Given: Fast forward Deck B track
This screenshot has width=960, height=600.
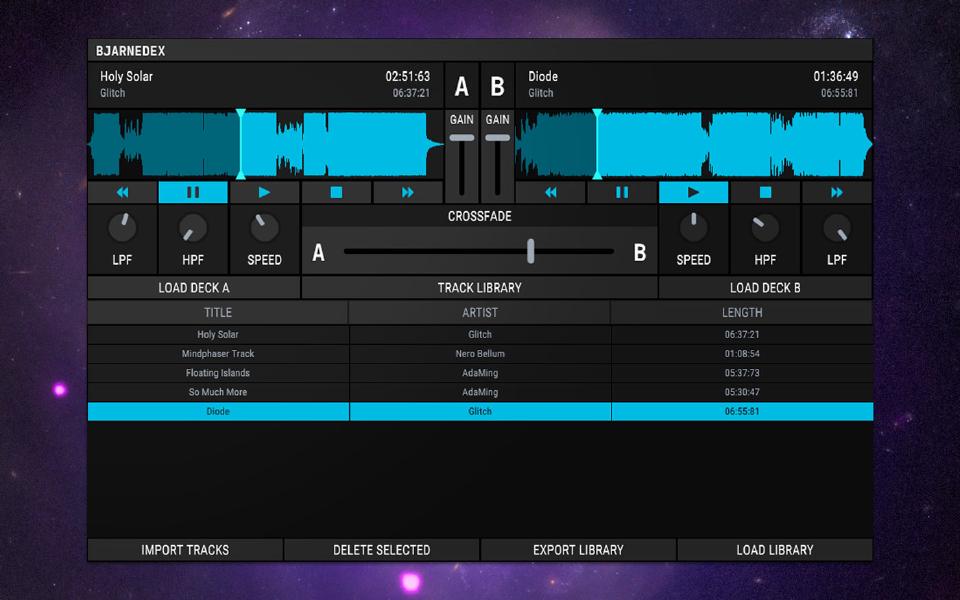Looking at the screenshot, I should pos(836,192).
